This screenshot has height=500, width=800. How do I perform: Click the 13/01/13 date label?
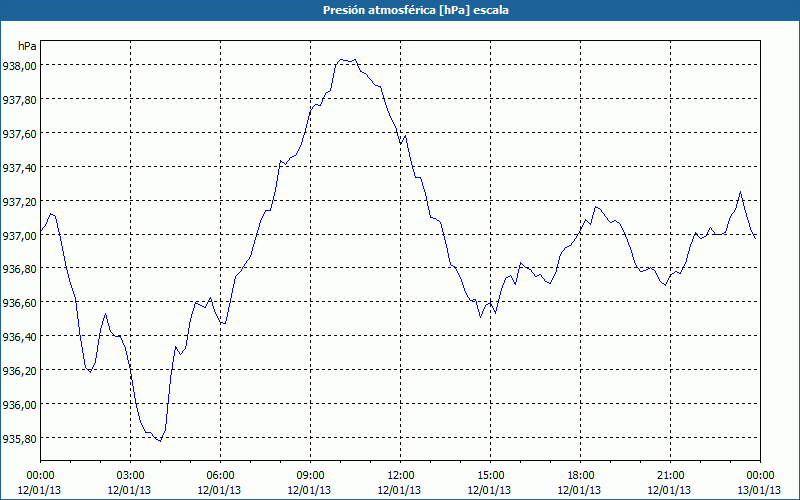coord(760,490)
